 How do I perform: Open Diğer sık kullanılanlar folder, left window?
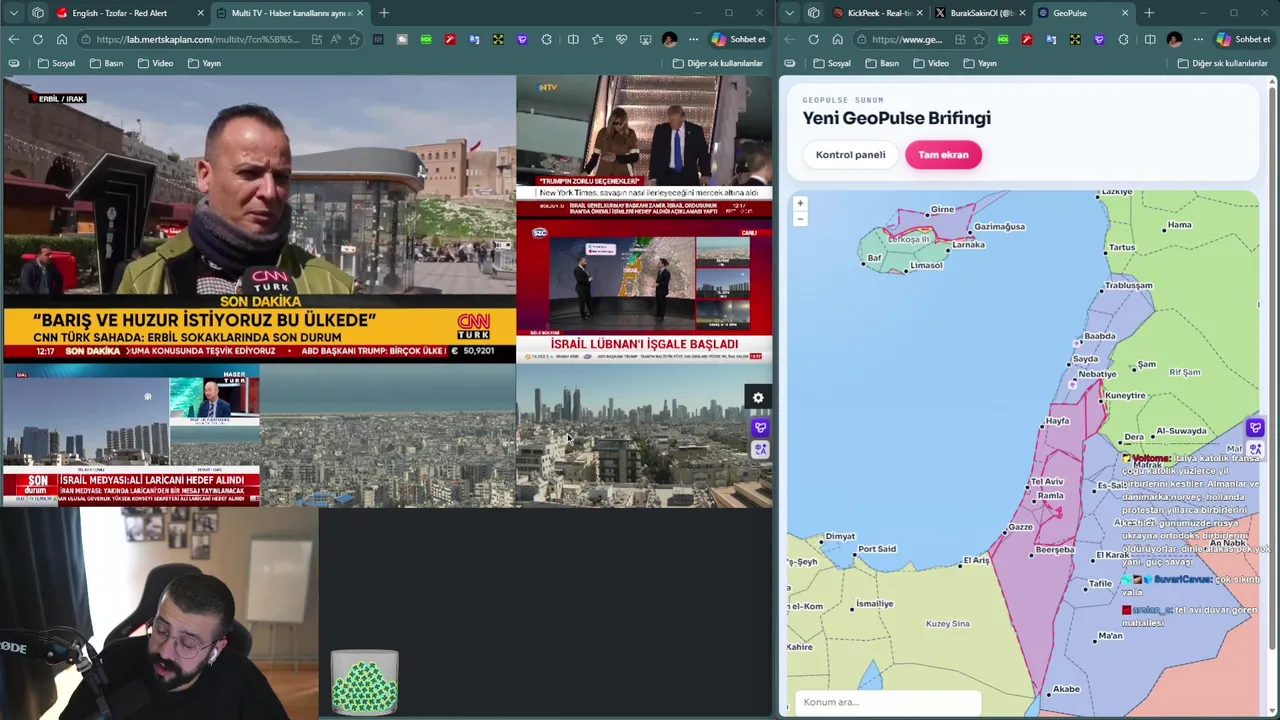(718, 63)
